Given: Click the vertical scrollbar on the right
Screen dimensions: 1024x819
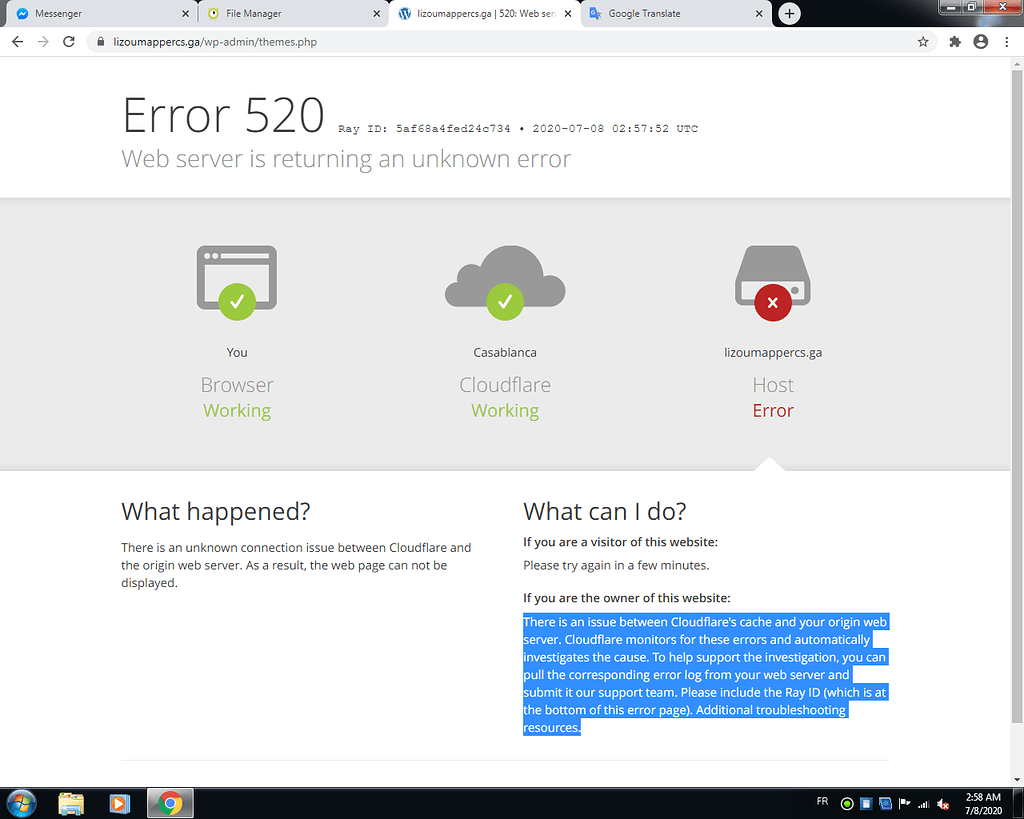Looking at the screenshot, I should (x=1017, y=400).
